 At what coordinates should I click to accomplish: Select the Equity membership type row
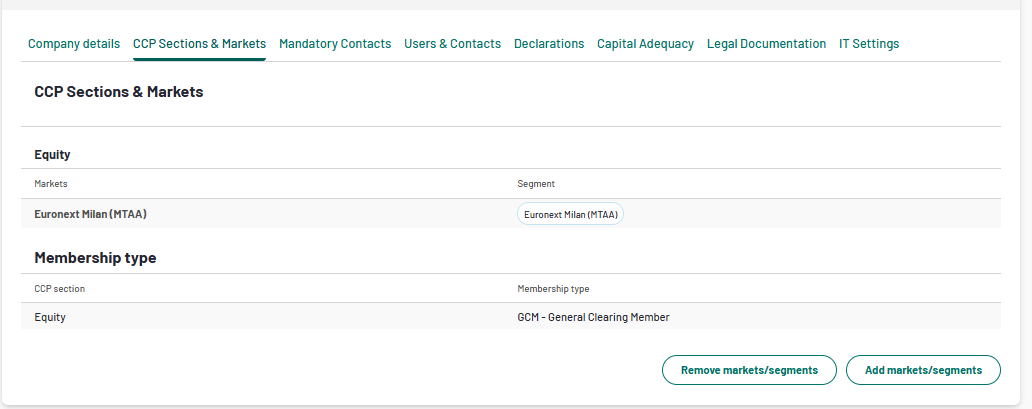coord(511,317)
